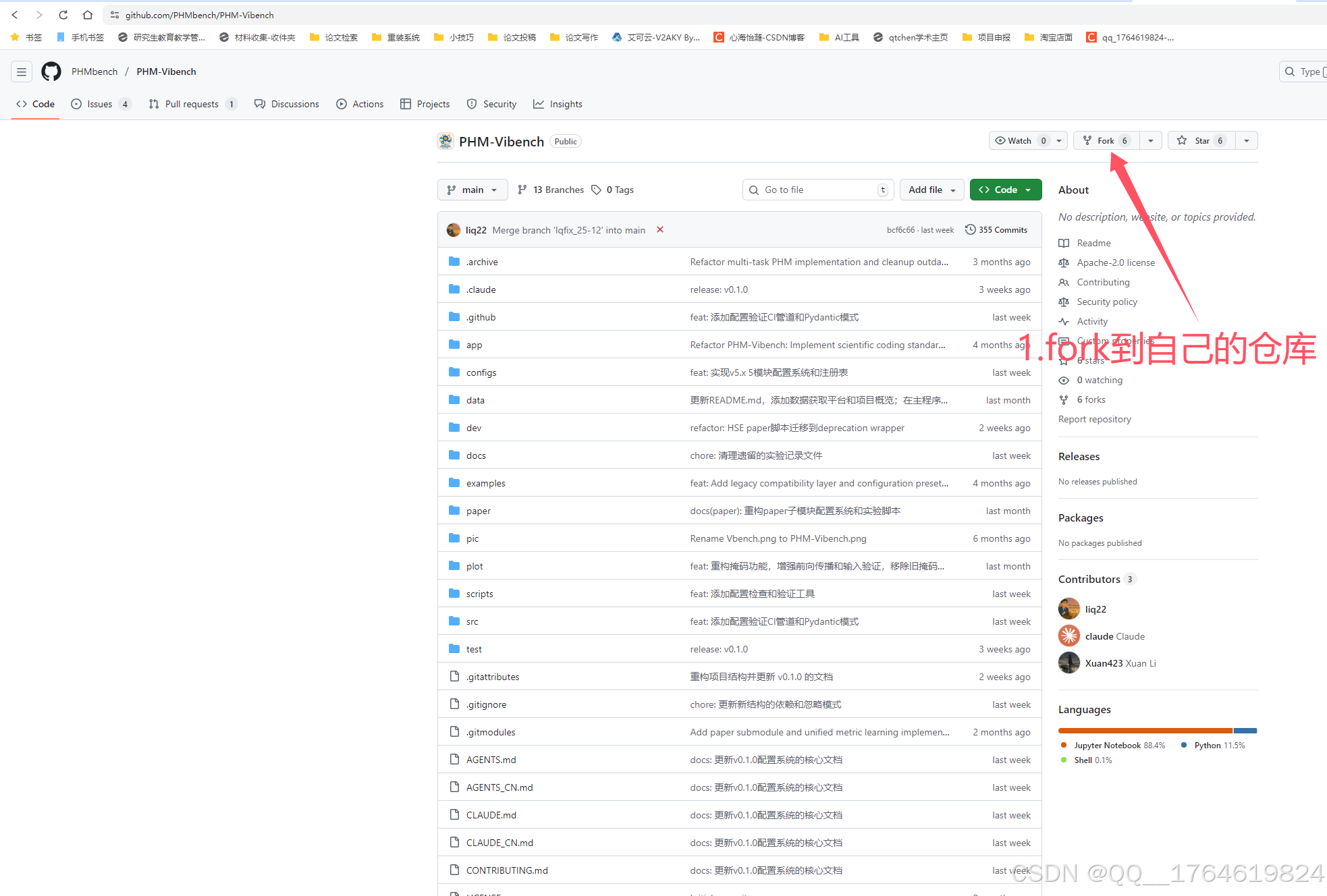Click the Go to file search field
1327x896 pixels.
pyautogui.click(x=817, y=190)
